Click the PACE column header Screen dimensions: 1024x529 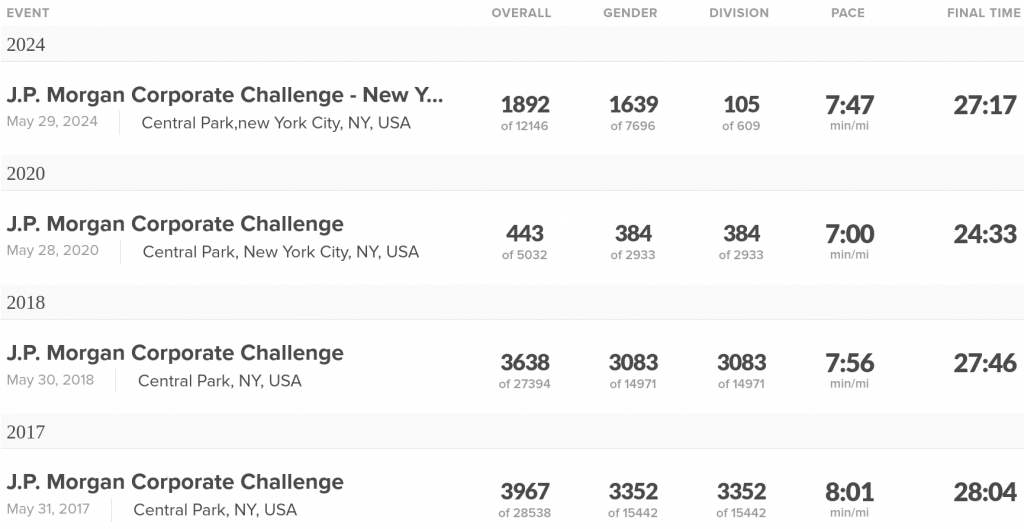pyautogui.click(x=848, y=13)
